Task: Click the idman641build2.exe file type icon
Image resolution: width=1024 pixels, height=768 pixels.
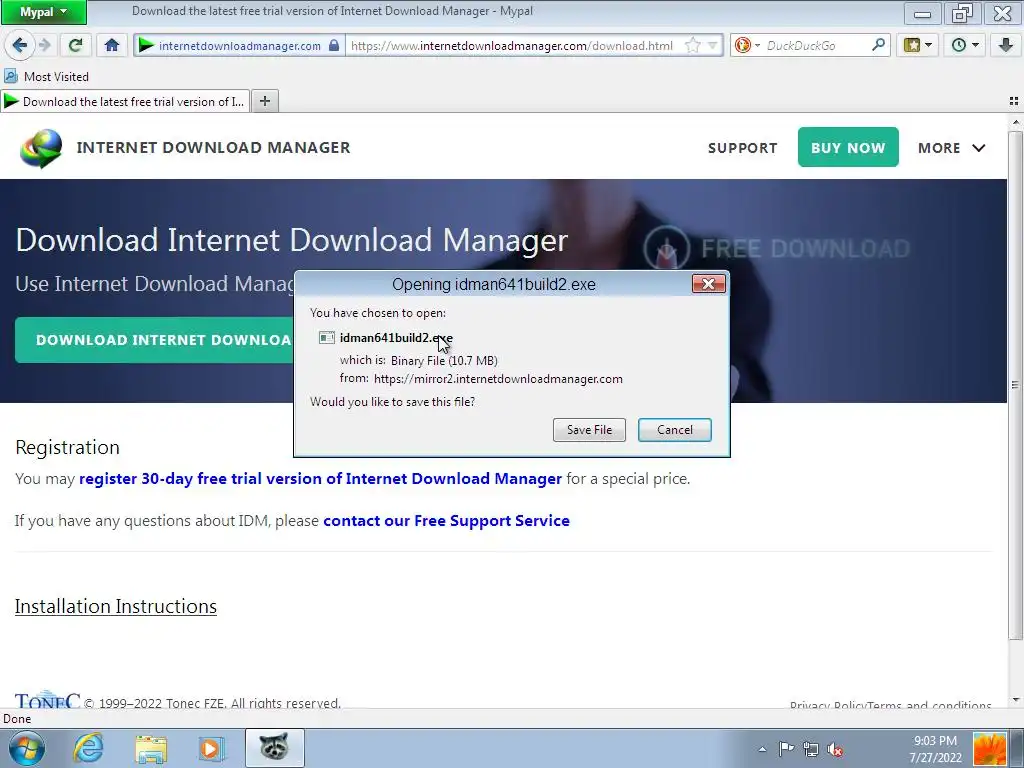Action: (x=327, y=338)
